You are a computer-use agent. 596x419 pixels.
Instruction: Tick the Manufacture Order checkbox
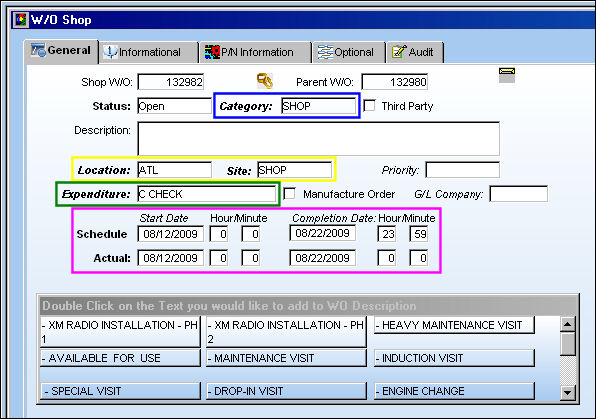pyautogui.click(x=289, y=194)
